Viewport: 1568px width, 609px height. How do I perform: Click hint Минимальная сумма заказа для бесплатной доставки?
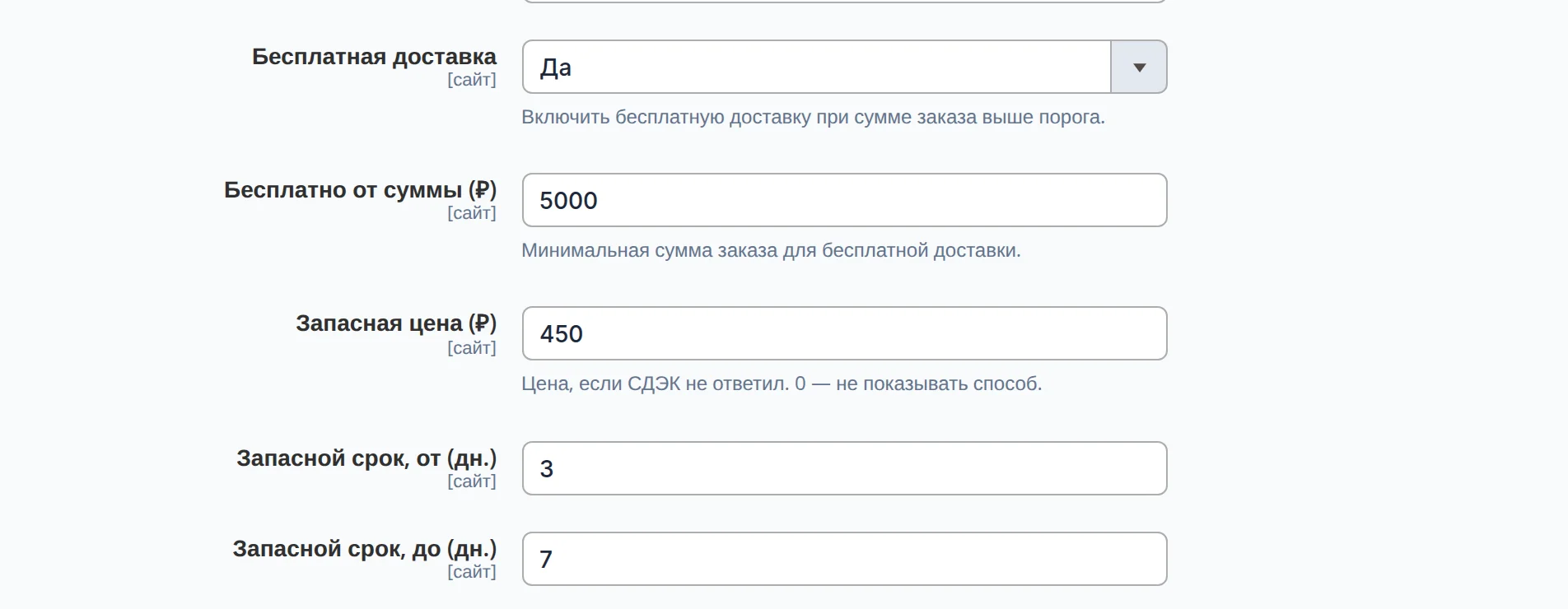pos(771,250)
